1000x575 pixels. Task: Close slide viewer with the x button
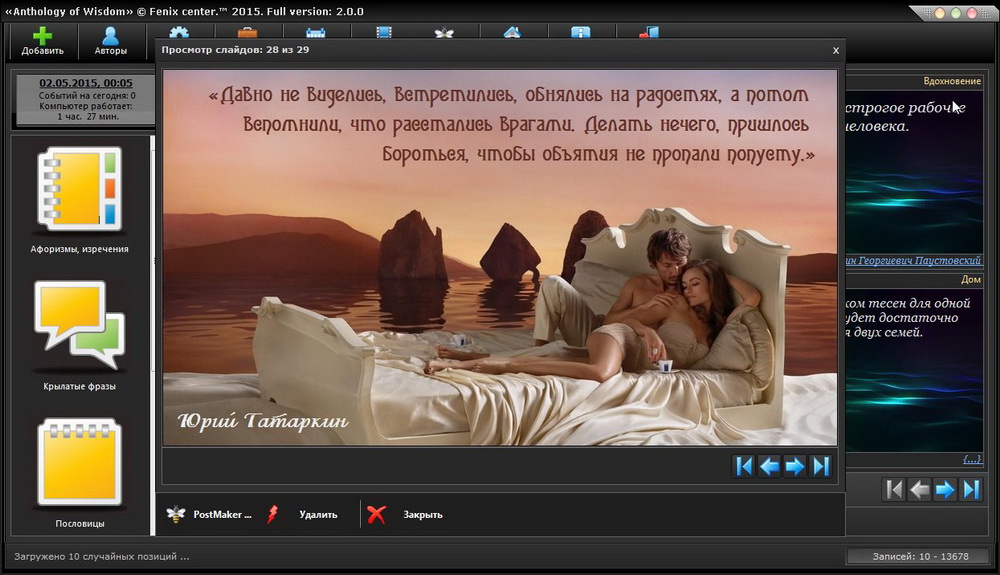pyautogui.click(x=835, y=49)
